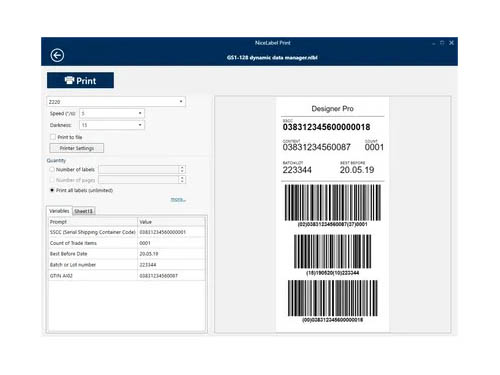Select the Number of pages radio option

[x=52, y=180]
